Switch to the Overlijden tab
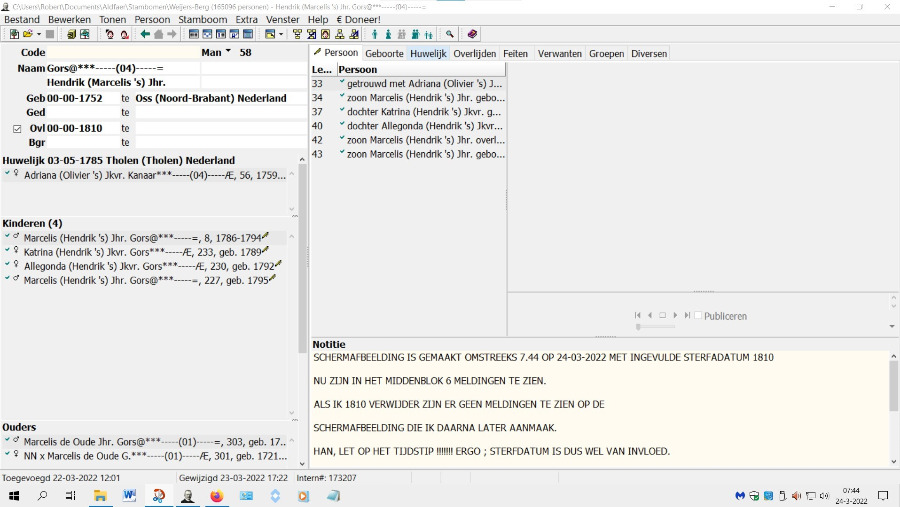Viewport: 900px width, 507px height. pyautogui.click(x=474, y=53)
